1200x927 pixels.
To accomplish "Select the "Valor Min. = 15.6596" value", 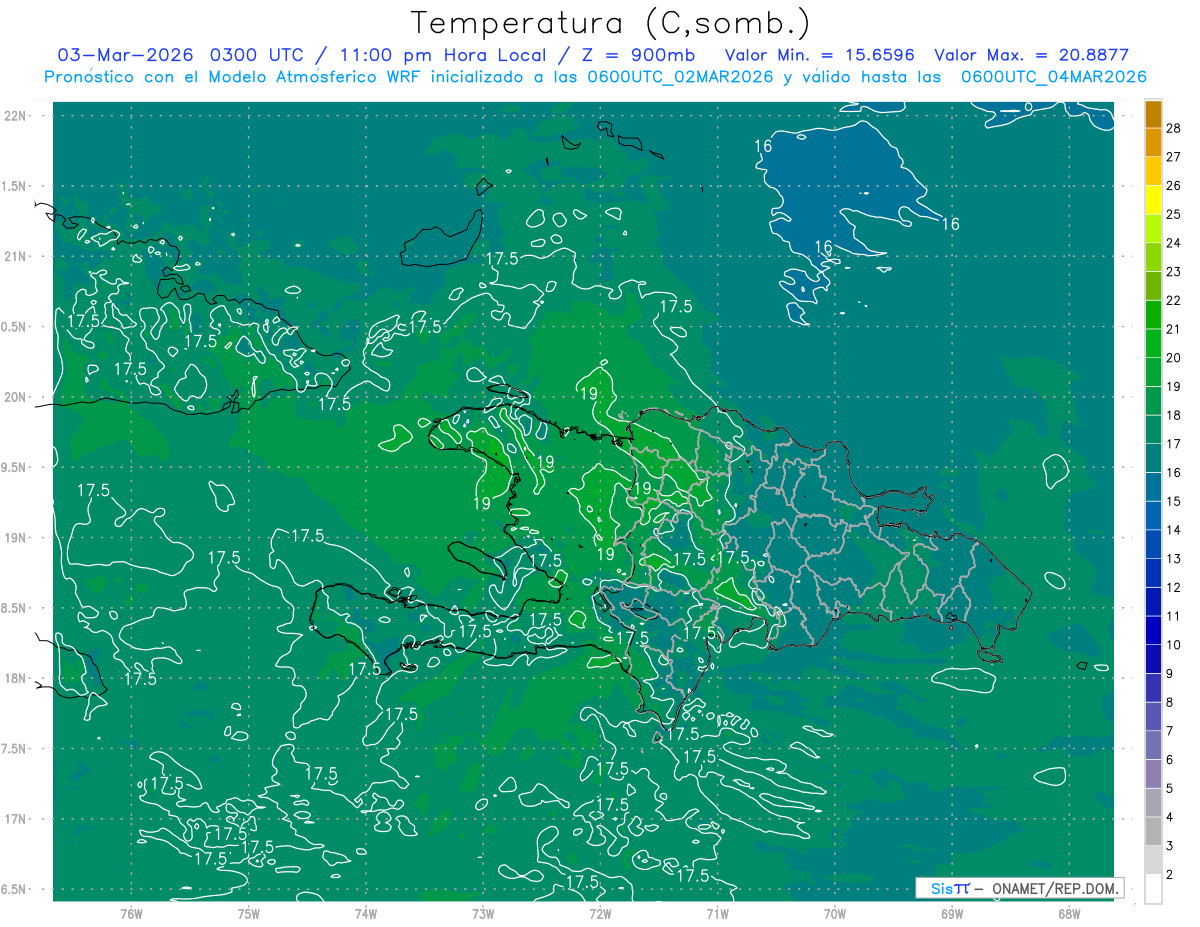I will click(x=820, y=55).
